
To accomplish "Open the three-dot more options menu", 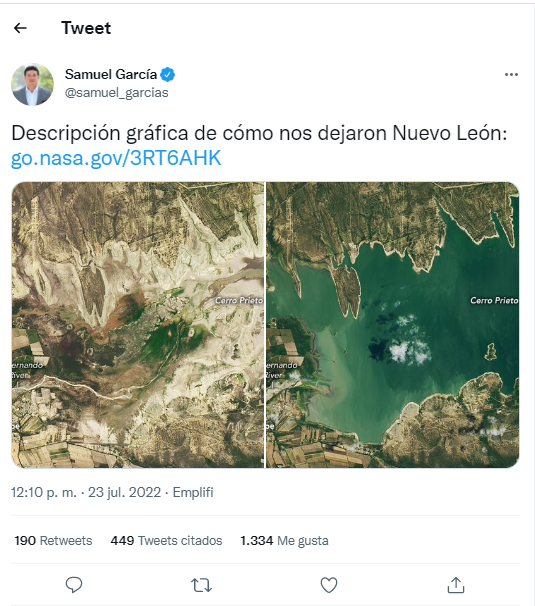I will coord(511,75).
